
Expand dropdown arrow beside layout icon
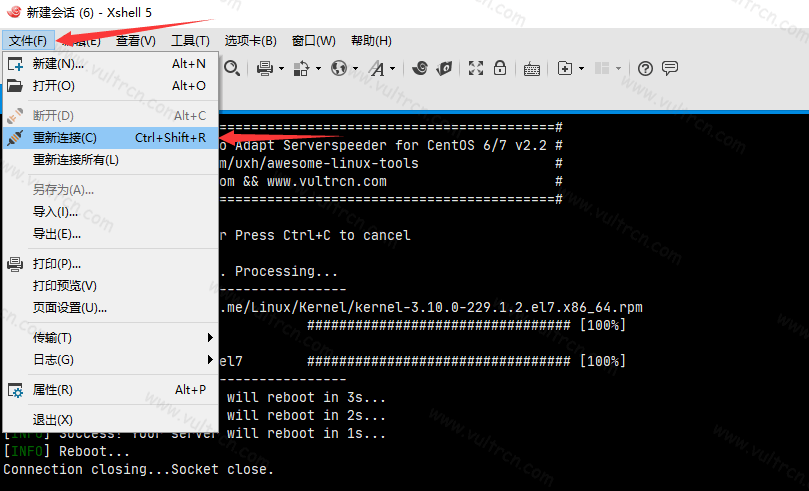pos(618,69)
